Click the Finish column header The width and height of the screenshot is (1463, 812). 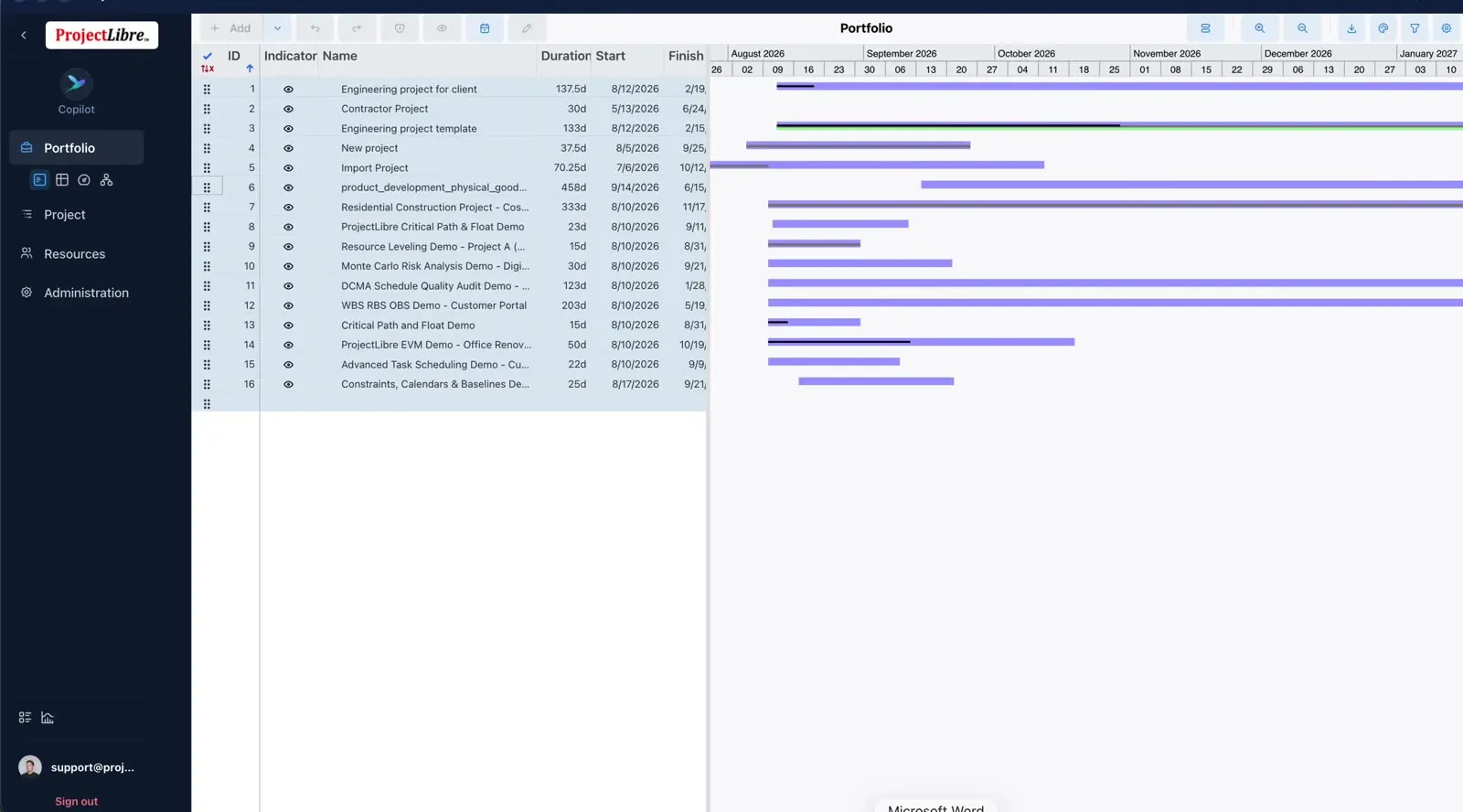tap(686, 56)
